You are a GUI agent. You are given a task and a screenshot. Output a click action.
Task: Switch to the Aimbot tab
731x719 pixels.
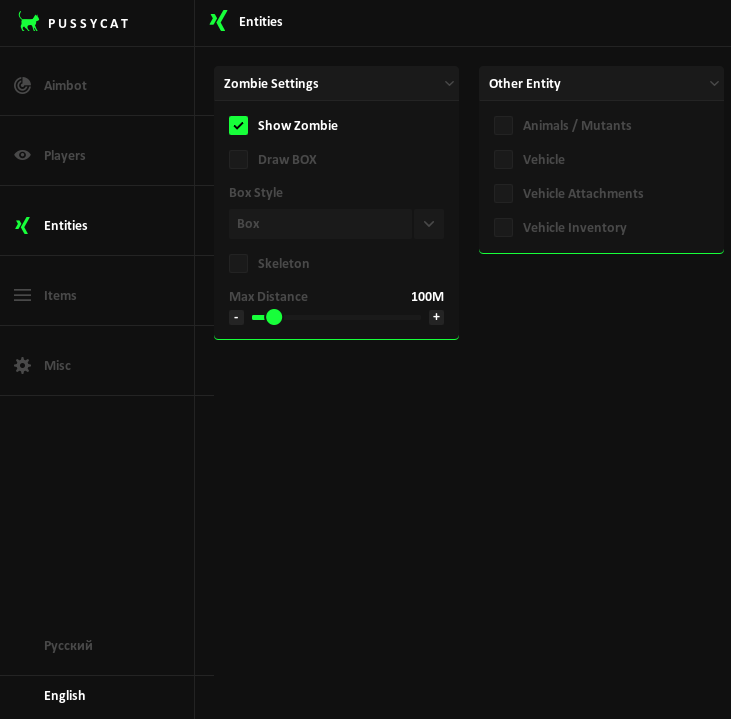[65, 85]
